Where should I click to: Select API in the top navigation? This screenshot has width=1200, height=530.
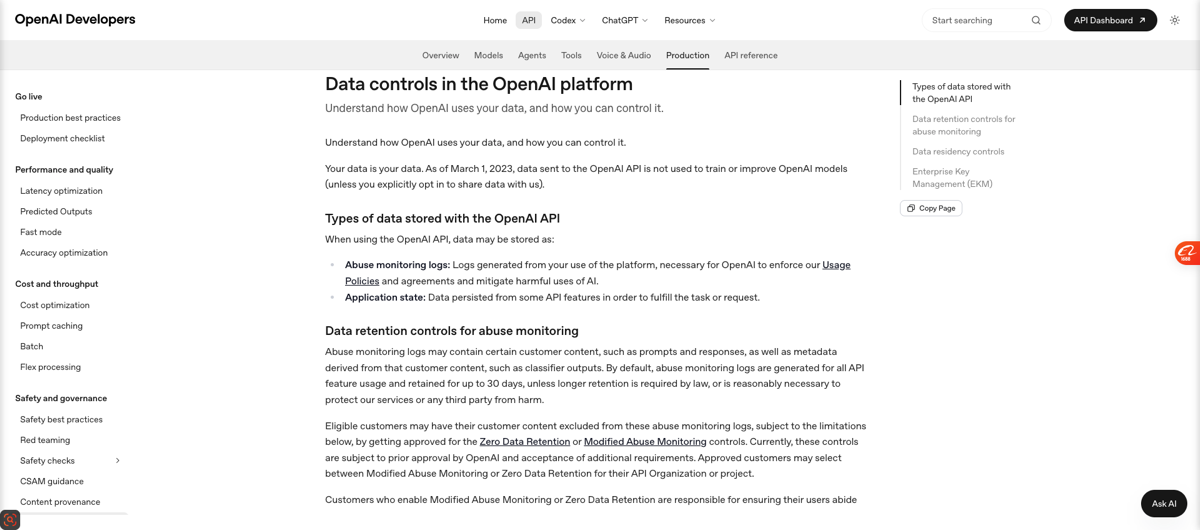[x=529, y=20]
